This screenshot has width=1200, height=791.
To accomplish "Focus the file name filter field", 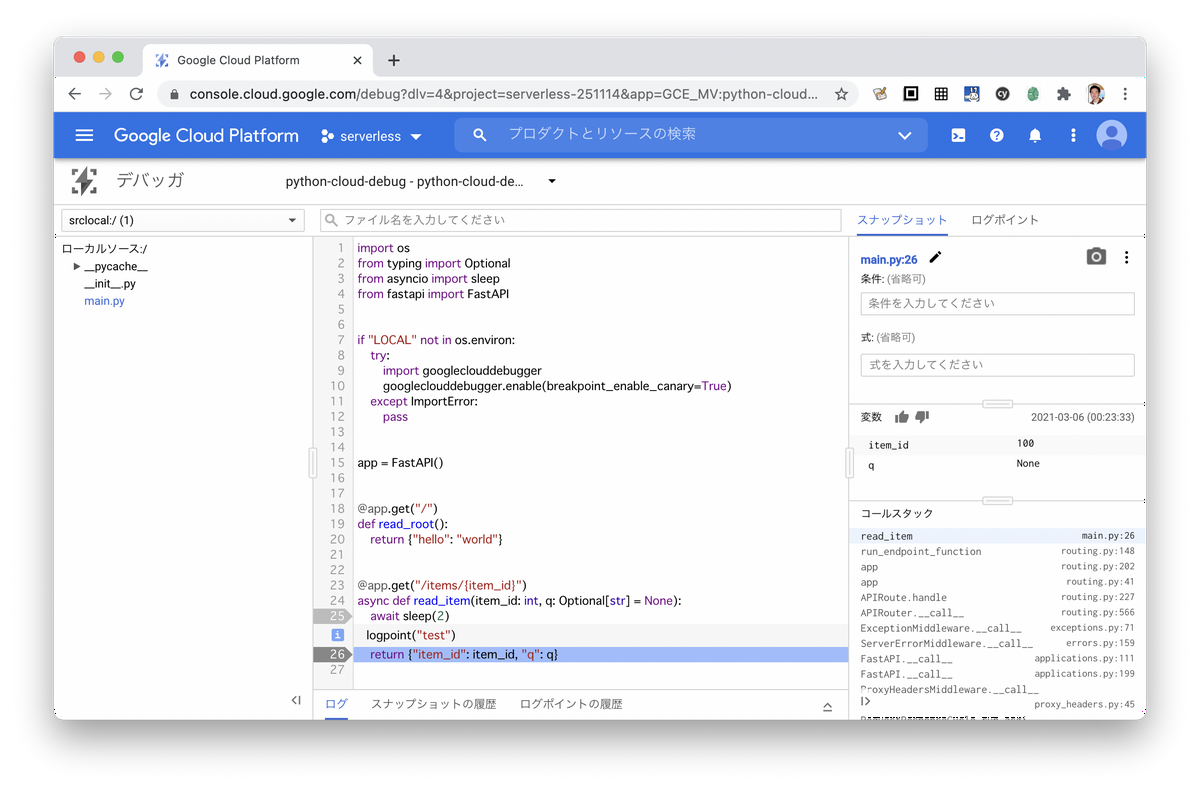I will [581, 220].
